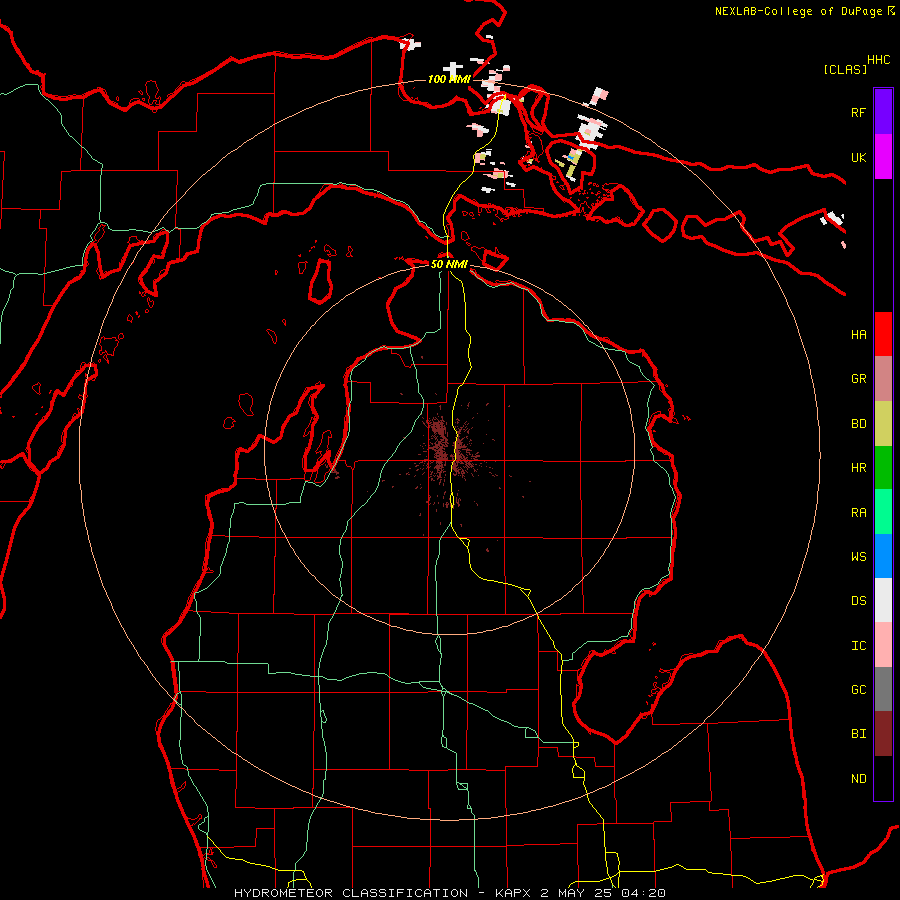Click the HHC product label
This screenshot has width=900, height=900.
(878, 60)
